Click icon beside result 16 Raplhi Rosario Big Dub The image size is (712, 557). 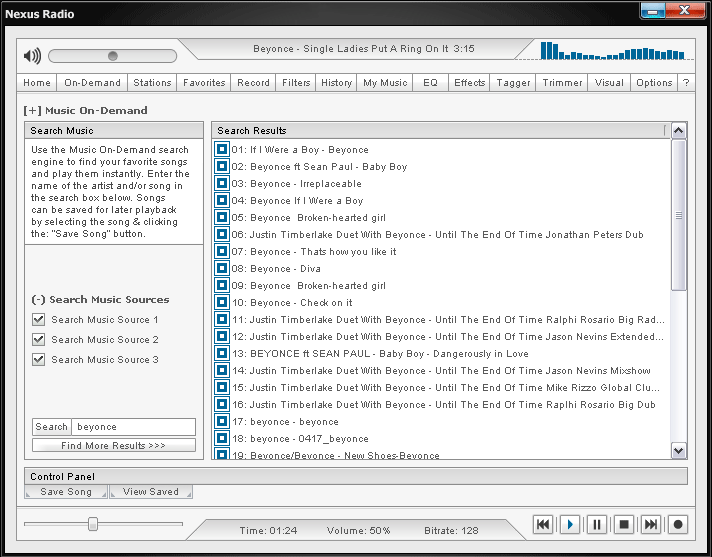point(222,404)
